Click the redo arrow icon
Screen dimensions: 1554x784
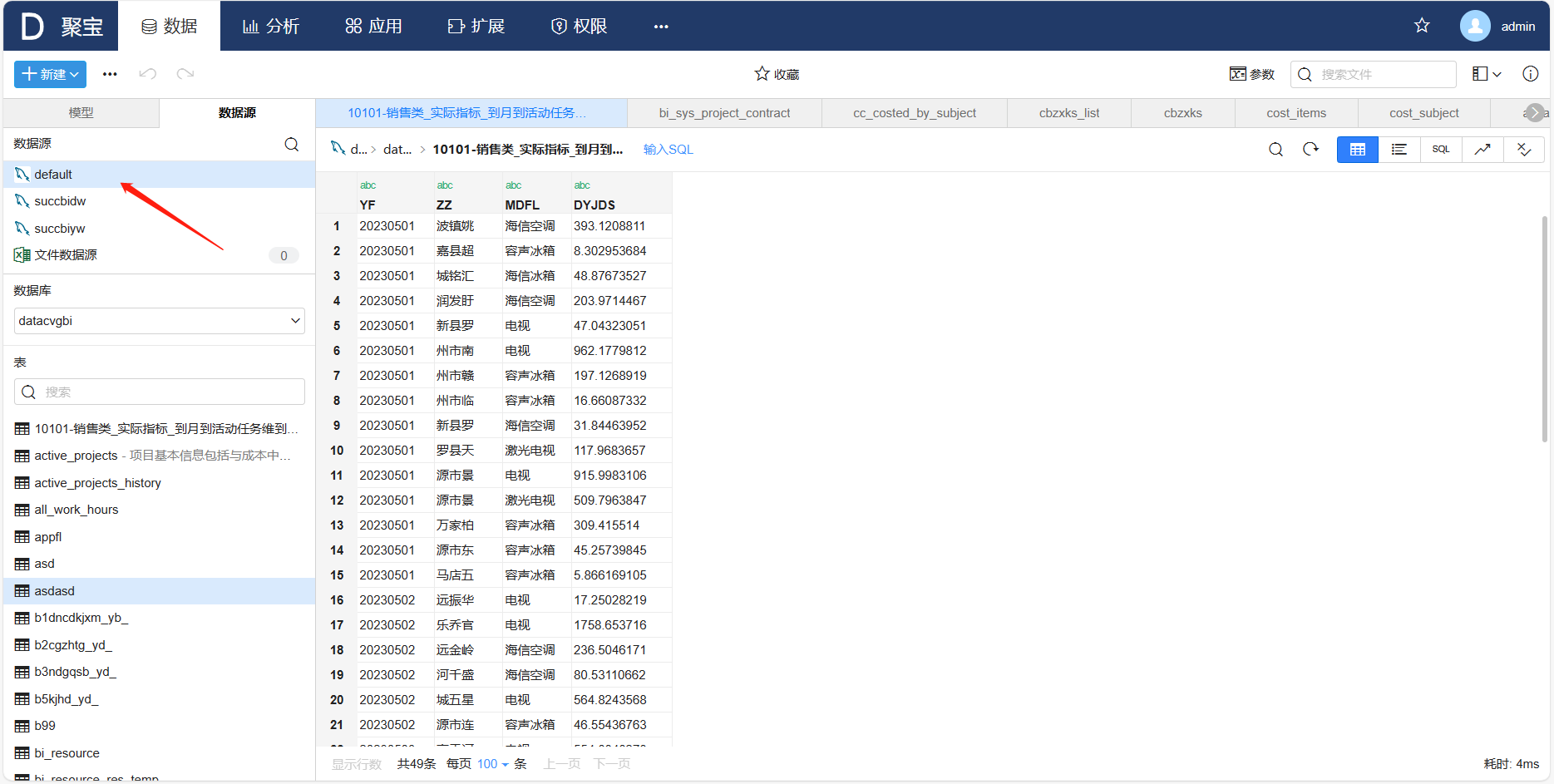coord(185,74)
